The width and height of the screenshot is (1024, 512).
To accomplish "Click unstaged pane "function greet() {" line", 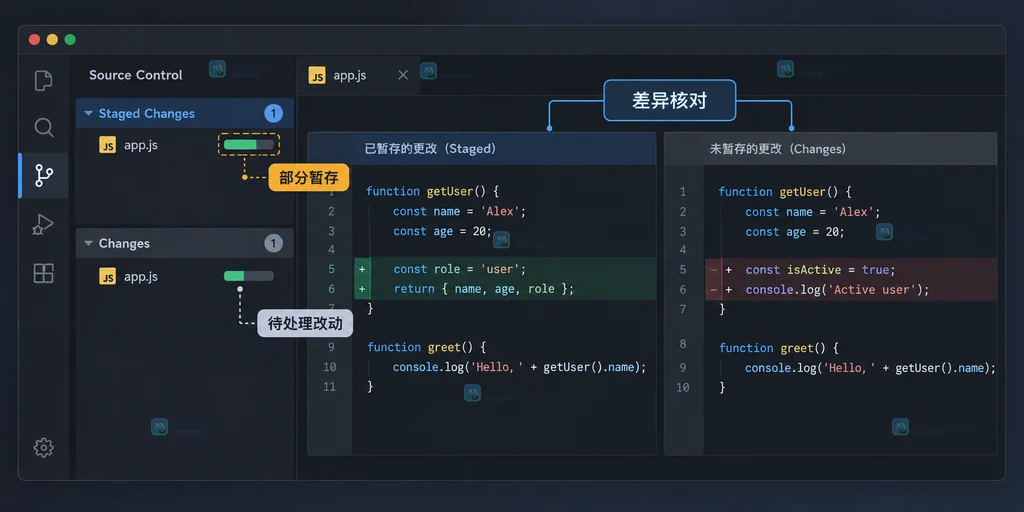I will click(779, 348).
